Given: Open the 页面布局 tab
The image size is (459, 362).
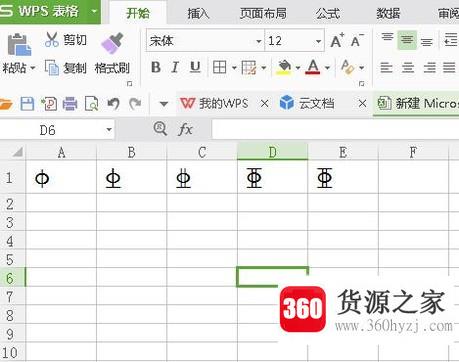Looking at the screenshot, I should pyautogui.click(x=263, y=13).
